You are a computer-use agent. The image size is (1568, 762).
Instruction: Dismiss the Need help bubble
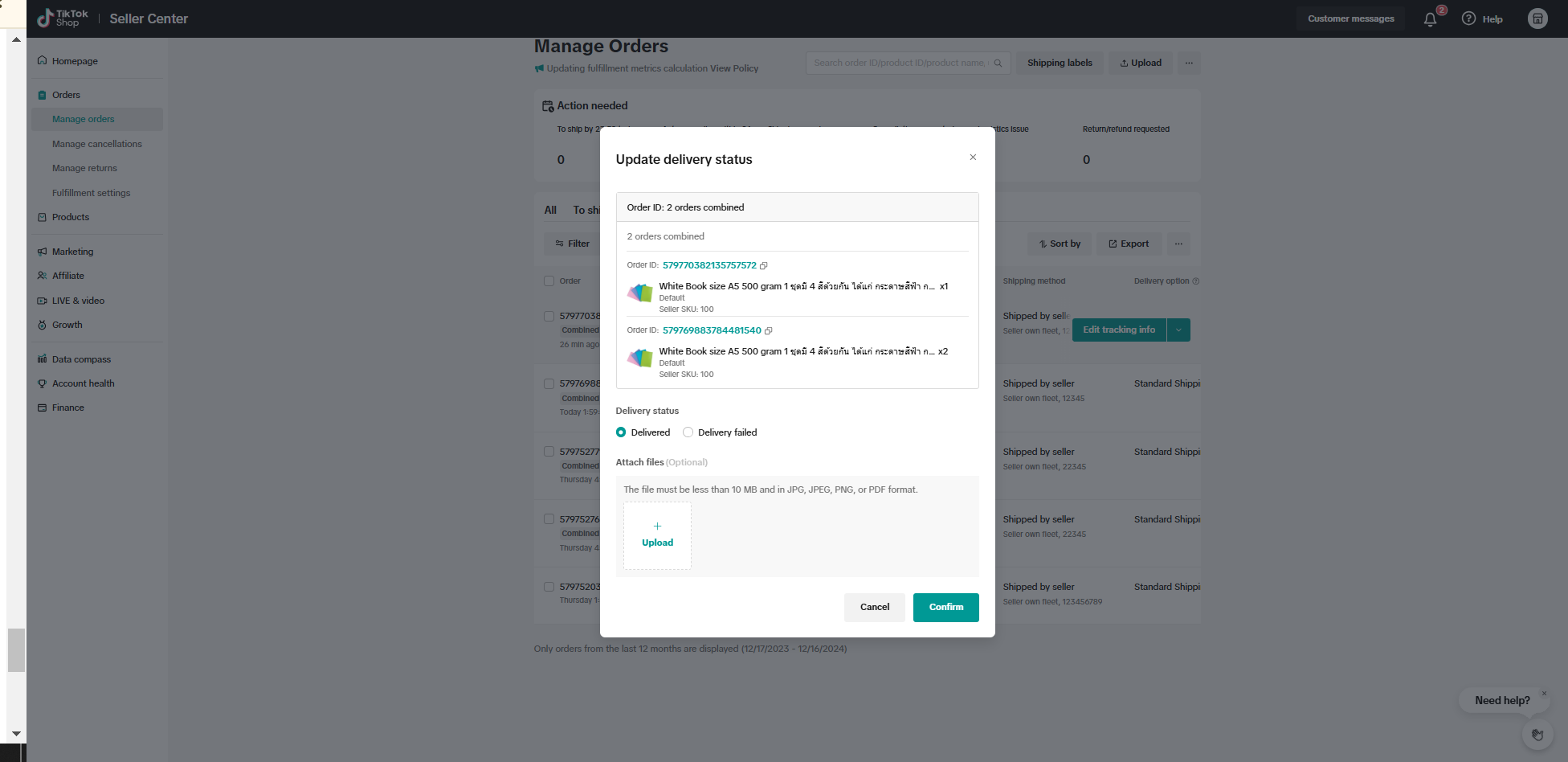[x=1544, y=693]
